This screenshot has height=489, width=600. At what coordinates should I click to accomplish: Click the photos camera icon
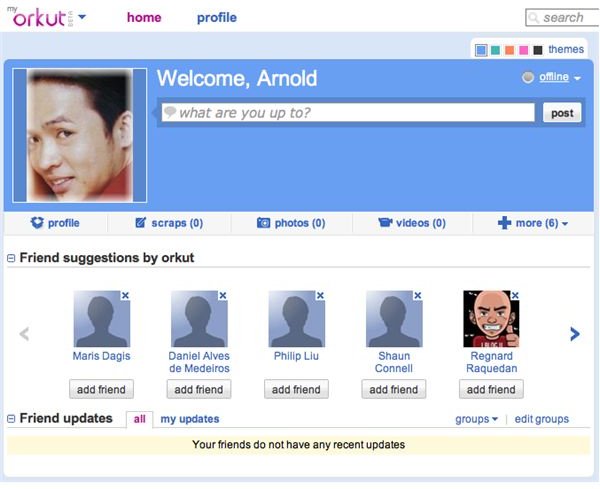[263, 223]
